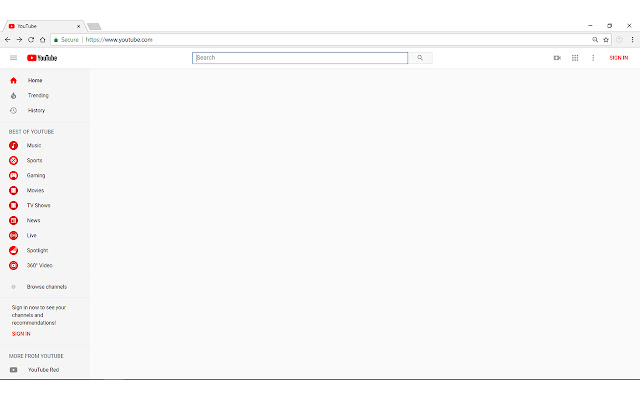640x400 pixels.
Task: Click the address bar URL
Action: pyautogui.click(x=119, y=40)
